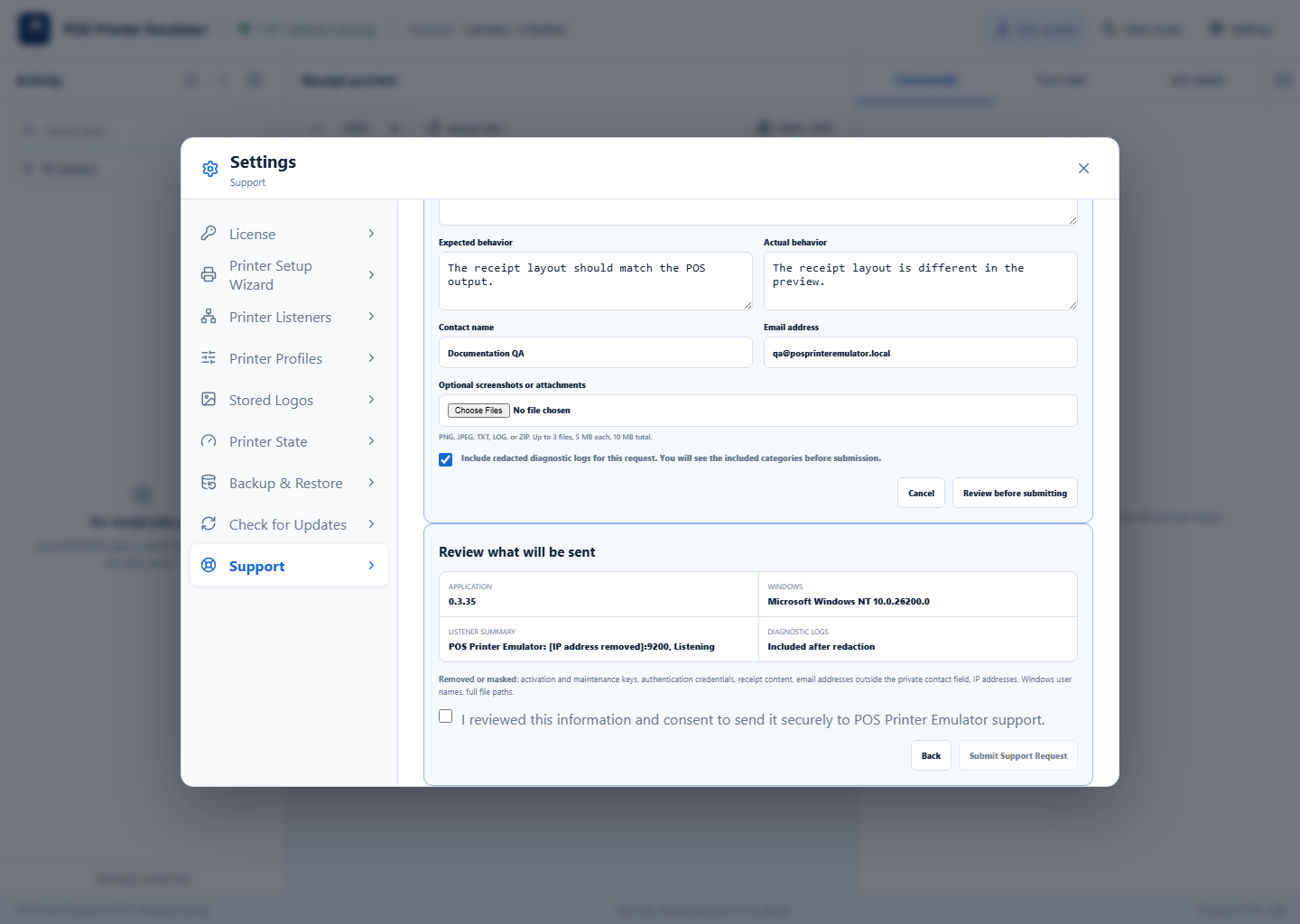Check the reviewed and consent checkbox
Viewport: 1300px width, 924px height.
[x=446, y=716]
